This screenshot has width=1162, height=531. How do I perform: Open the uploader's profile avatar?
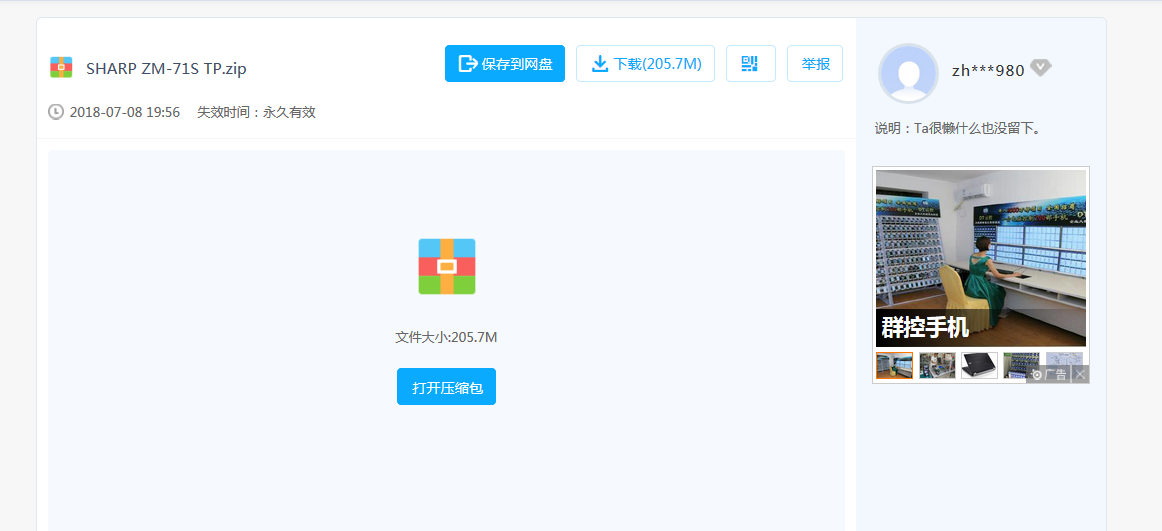[908, 73]
